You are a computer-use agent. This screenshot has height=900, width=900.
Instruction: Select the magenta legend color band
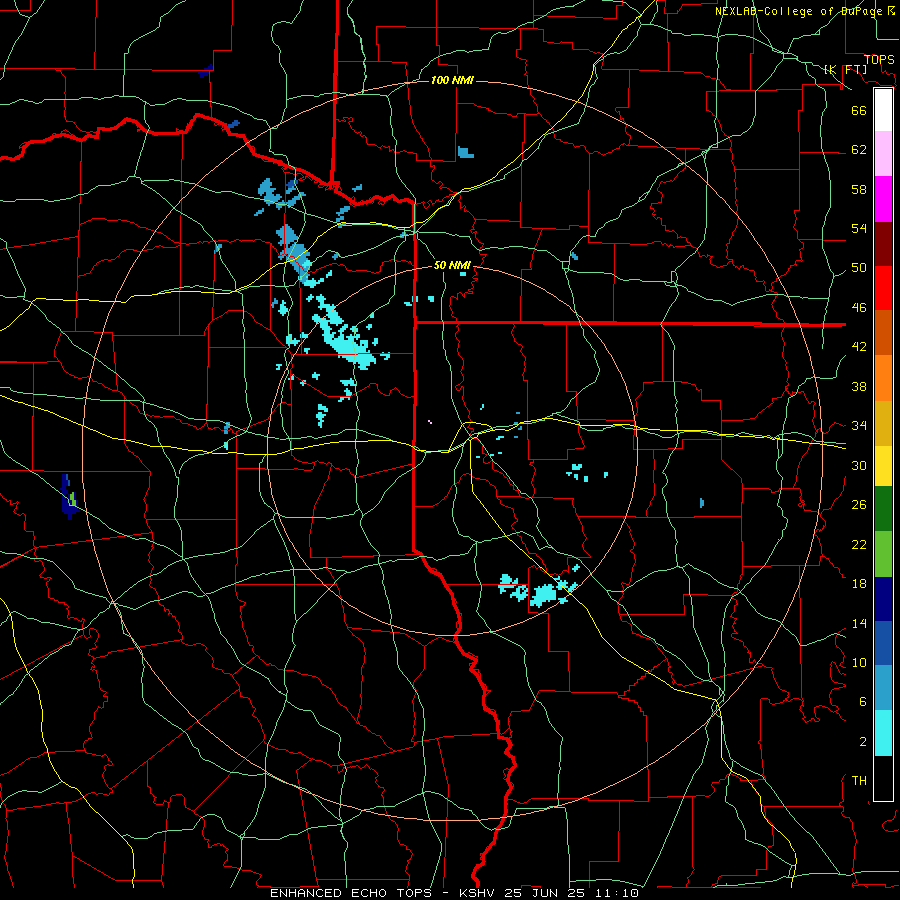coord(883,199)
